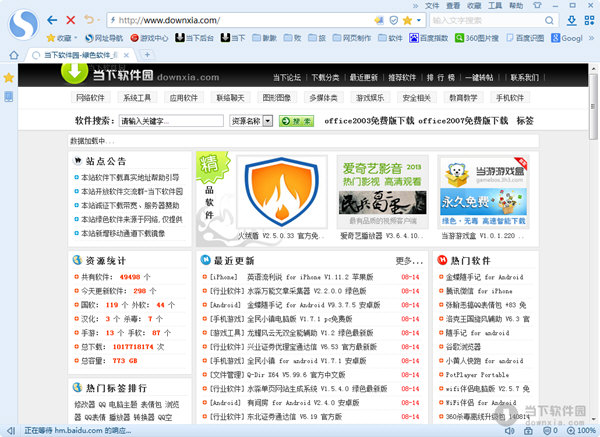Click the home icon beside tabs

tap(14, 55)
